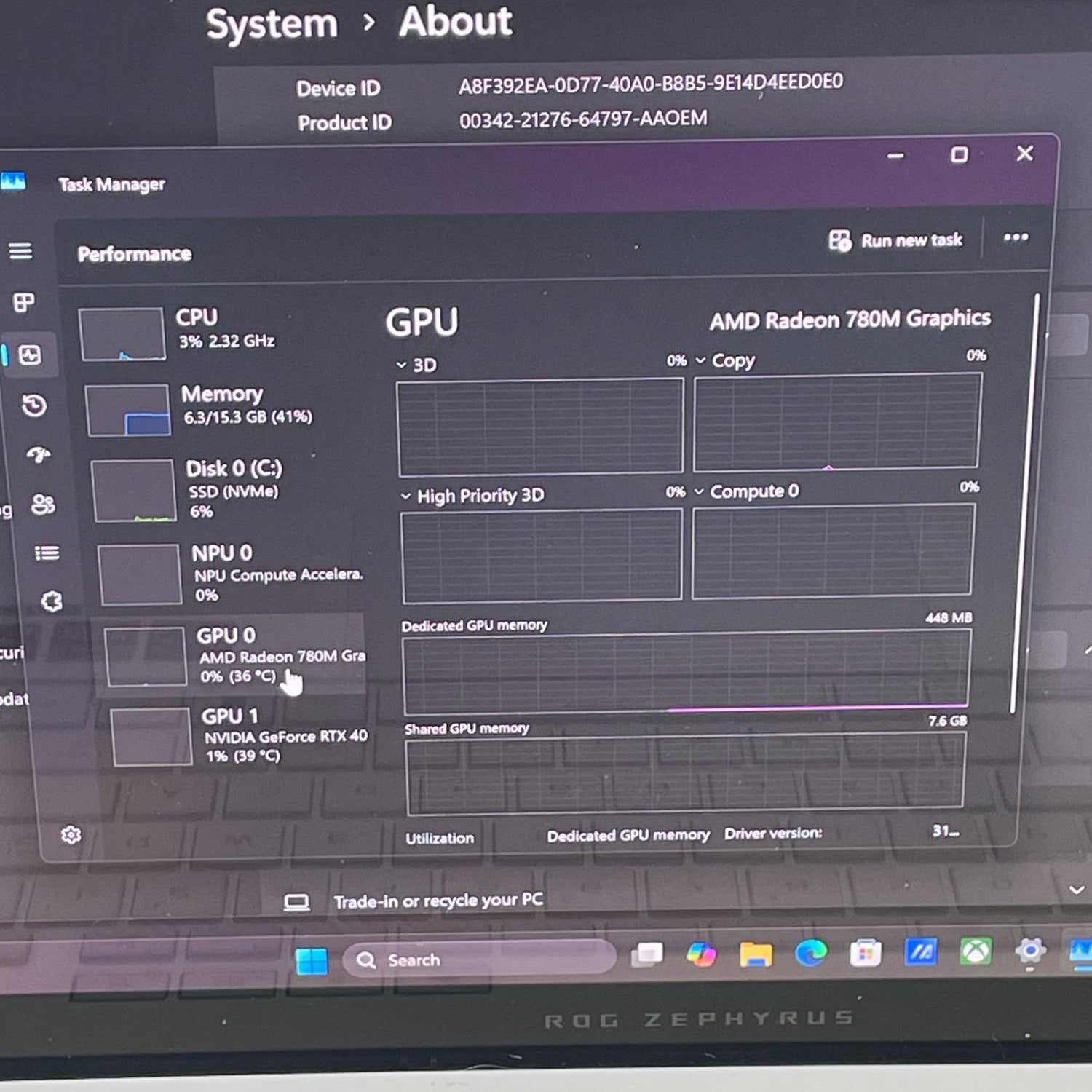Click the 3D engine utilization graph
Image resolution: width=1092 pixels, height=1092 pixels.
[540, 426]
